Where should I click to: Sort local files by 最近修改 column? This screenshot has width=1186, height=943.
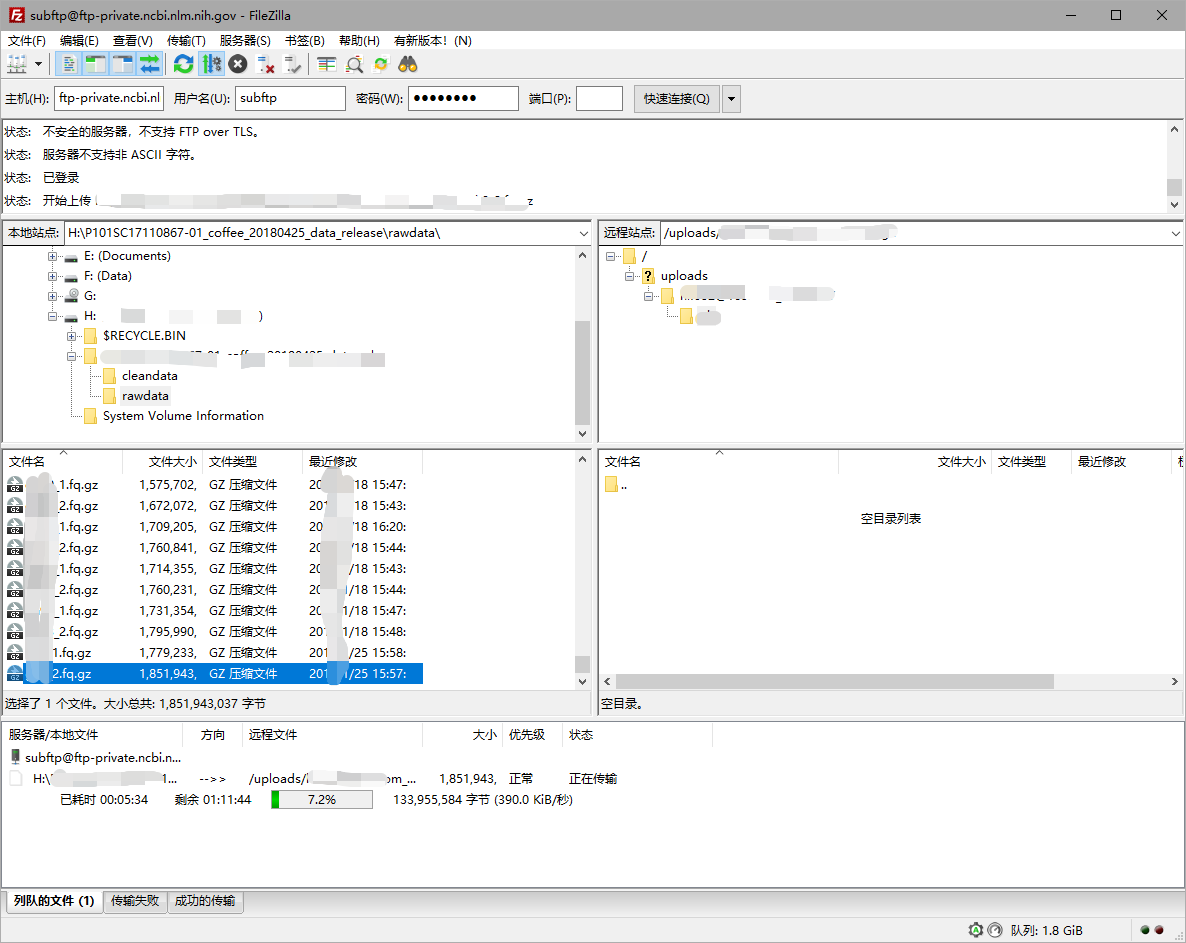[362, 461]
